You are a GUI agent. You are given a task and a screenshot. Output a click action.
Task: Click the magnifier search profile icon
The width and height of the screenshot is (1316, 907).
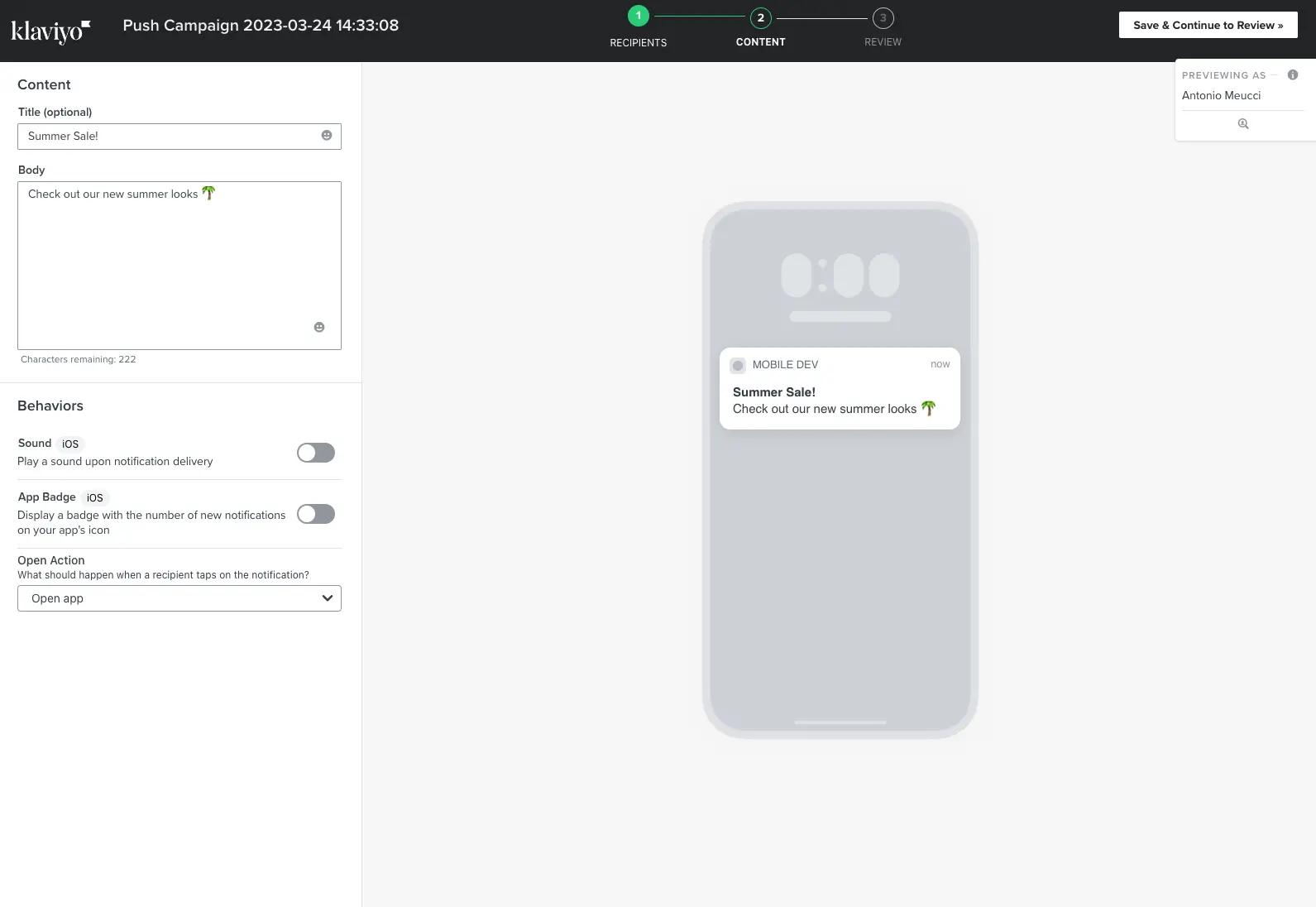pyautogui.click(x=1242, y=124)
